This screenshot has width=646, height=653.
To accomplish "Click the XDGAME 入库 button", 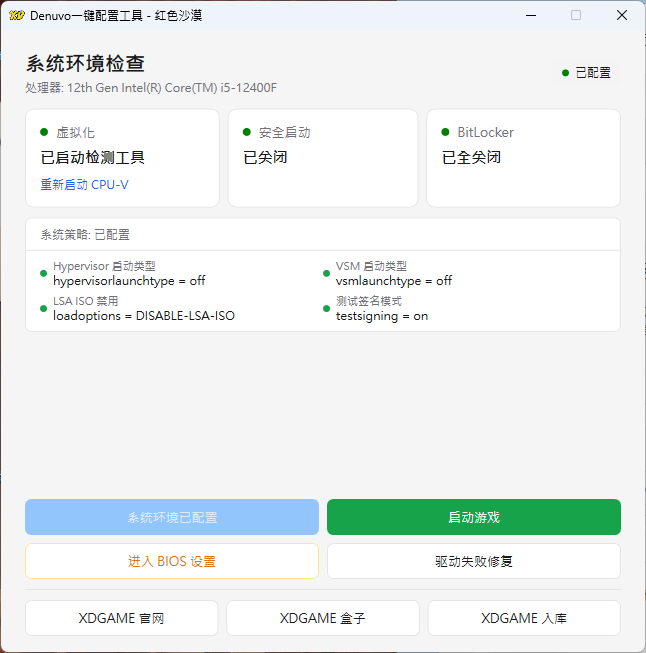I will [x=524, y=618].
